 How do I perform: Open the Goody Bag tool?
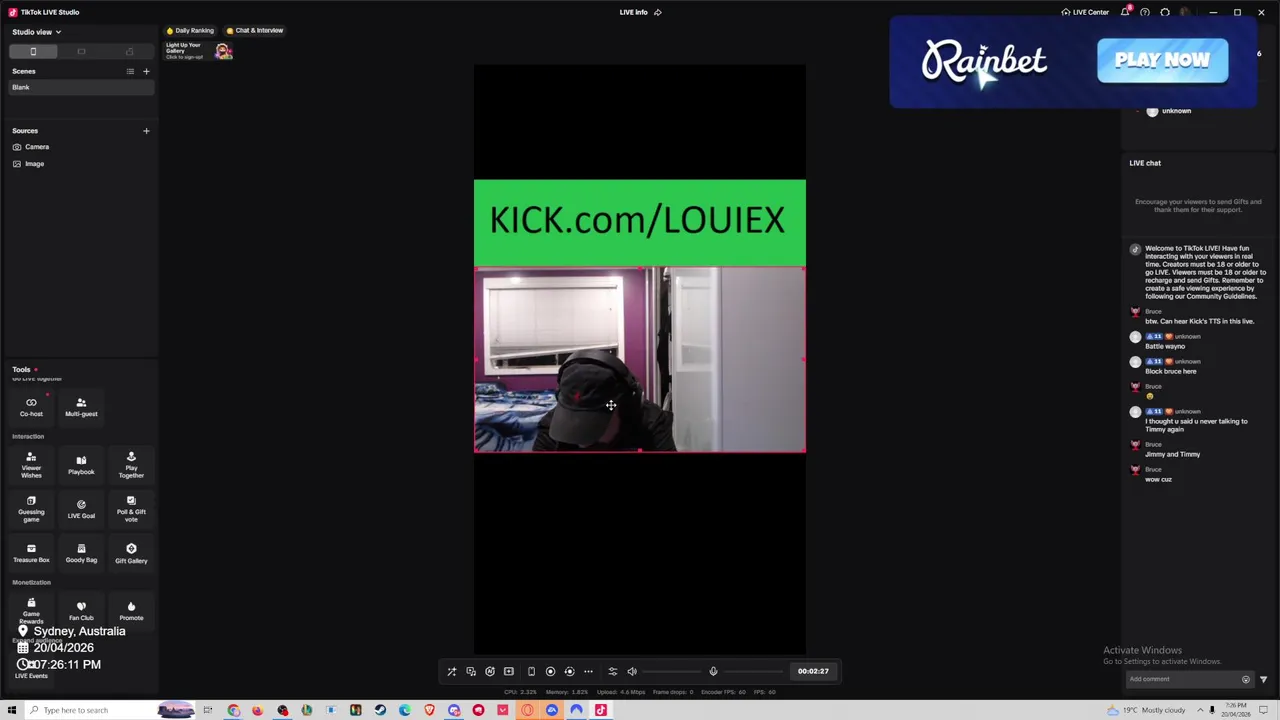click(x=81, y=553)
